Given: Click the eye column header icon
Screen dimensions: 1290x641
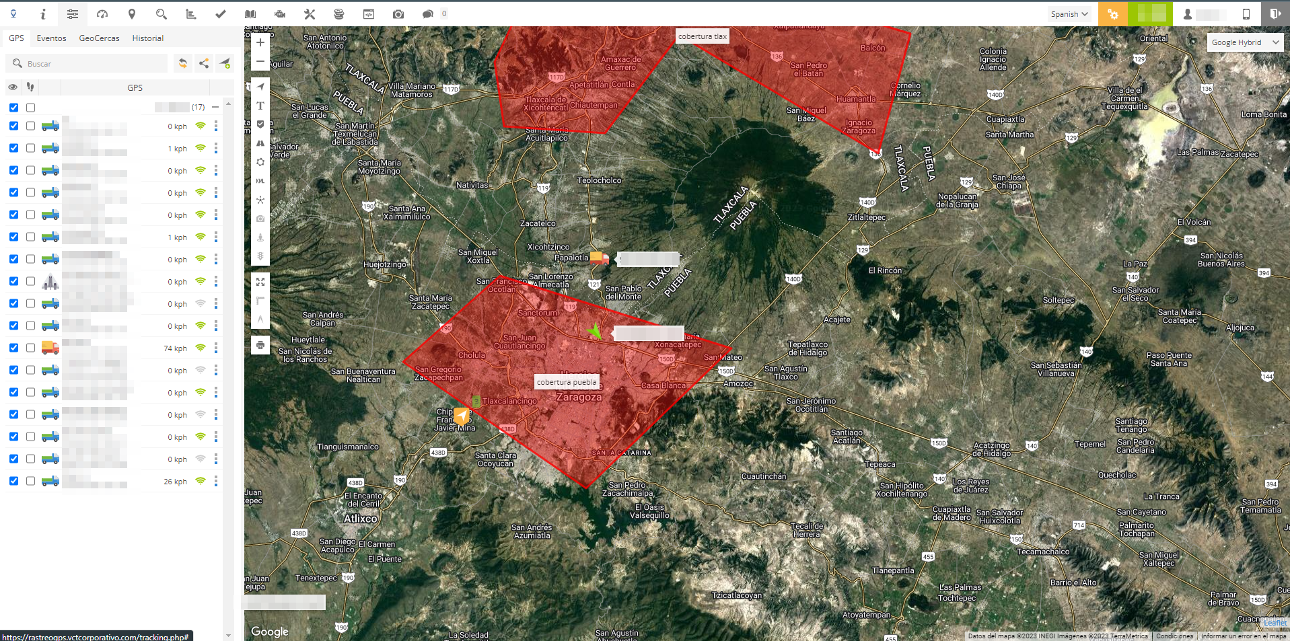Looking at the screenshot, I should (13, 87).
